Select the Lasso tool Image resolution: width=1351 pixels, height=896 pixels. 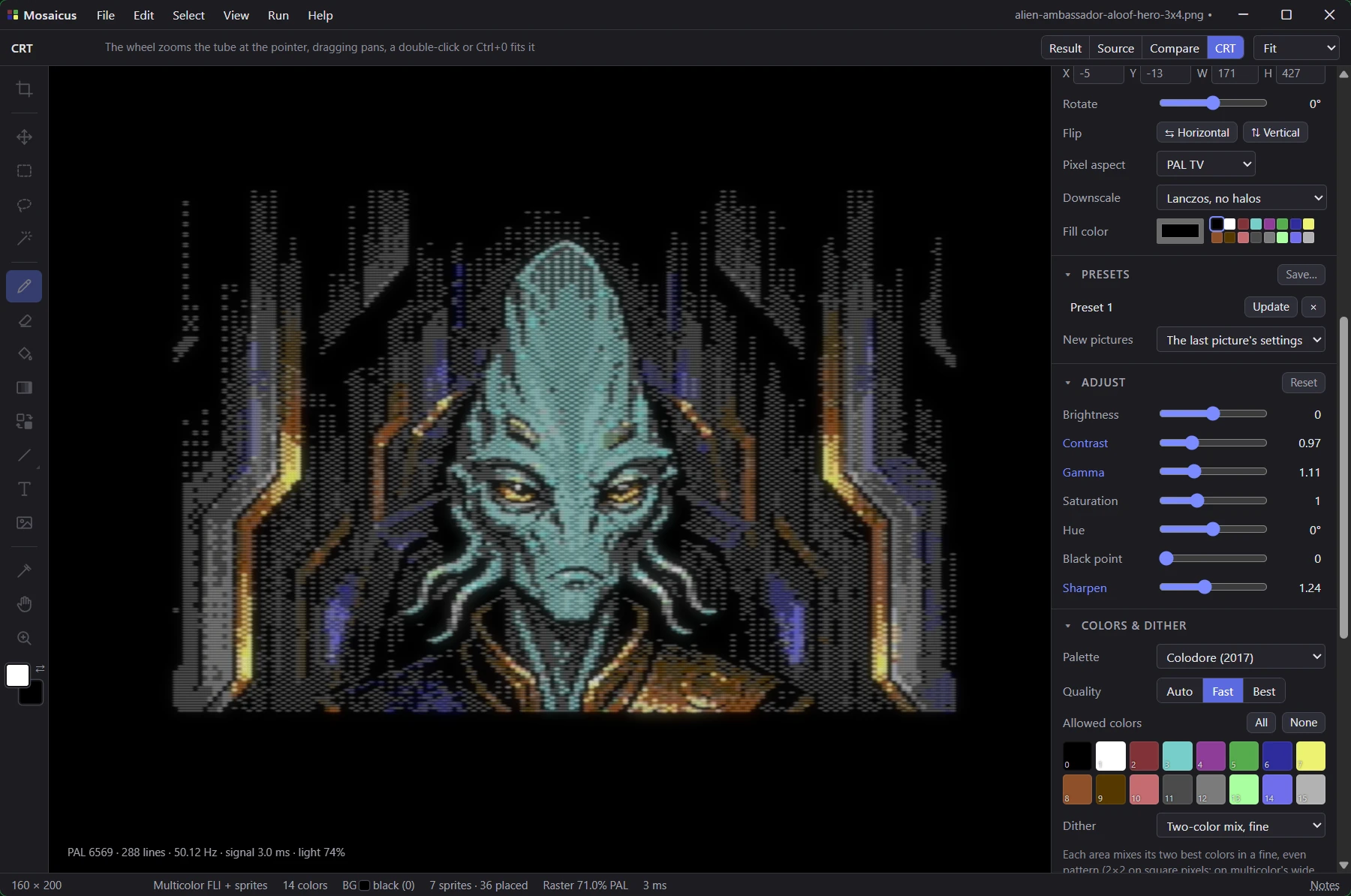[24, 204]
